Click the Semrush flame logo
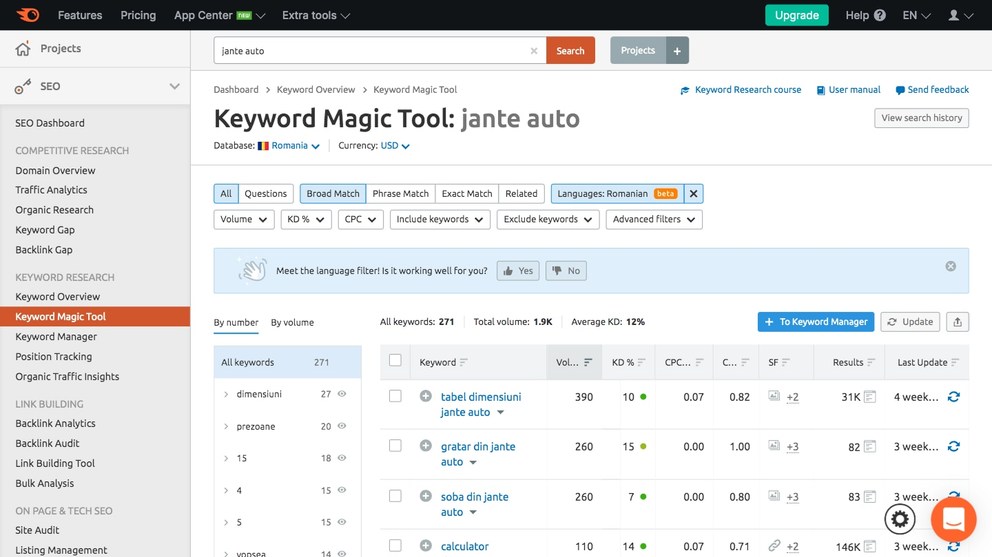 28,15
